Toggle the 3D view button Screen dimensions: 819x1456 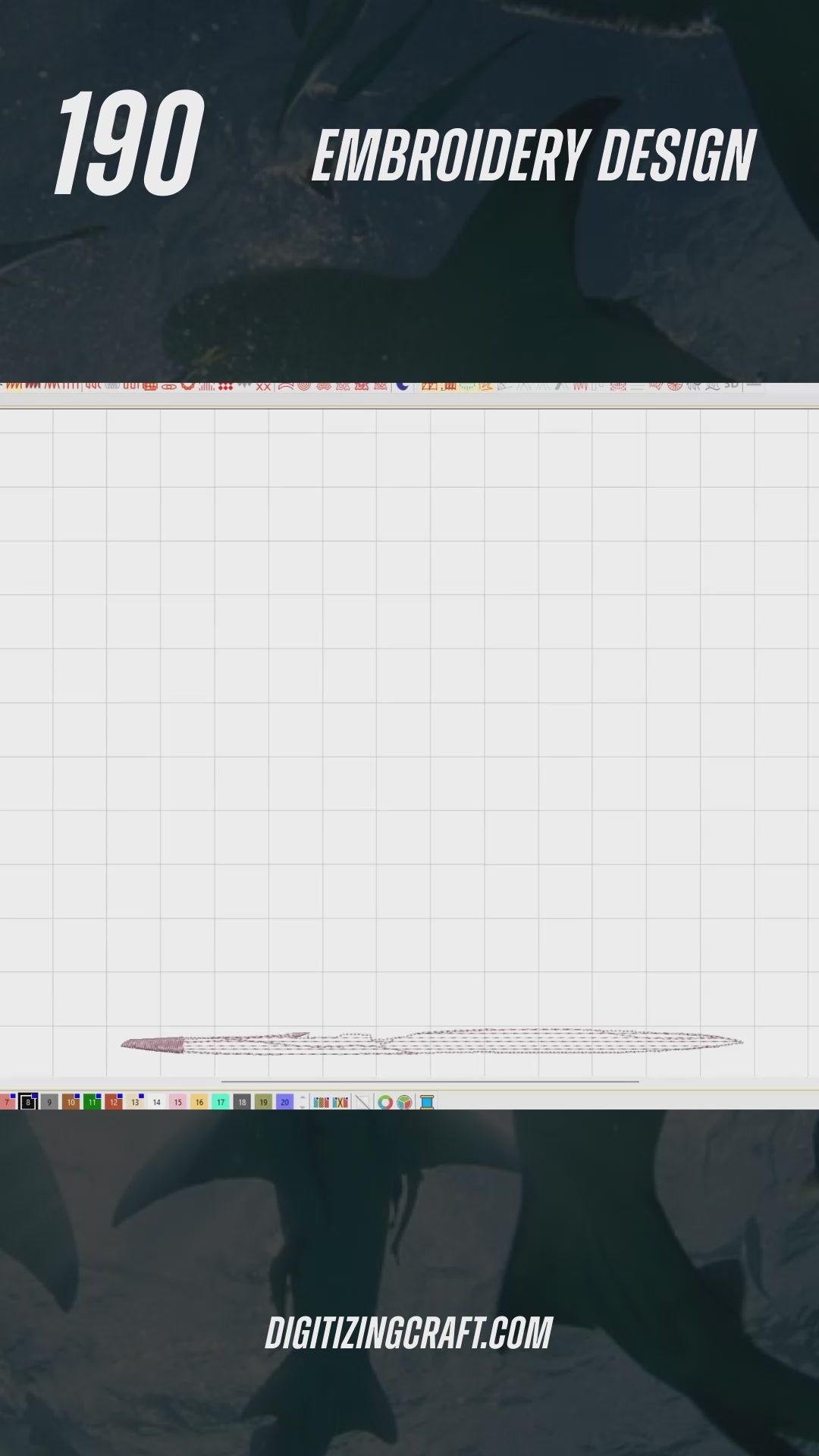click(x=730, y=384)
